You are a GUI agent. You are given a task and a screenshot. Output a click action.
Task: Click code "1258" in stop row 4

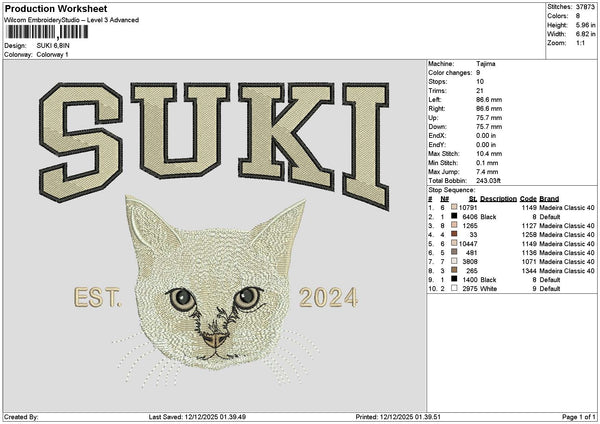[529, 235]
